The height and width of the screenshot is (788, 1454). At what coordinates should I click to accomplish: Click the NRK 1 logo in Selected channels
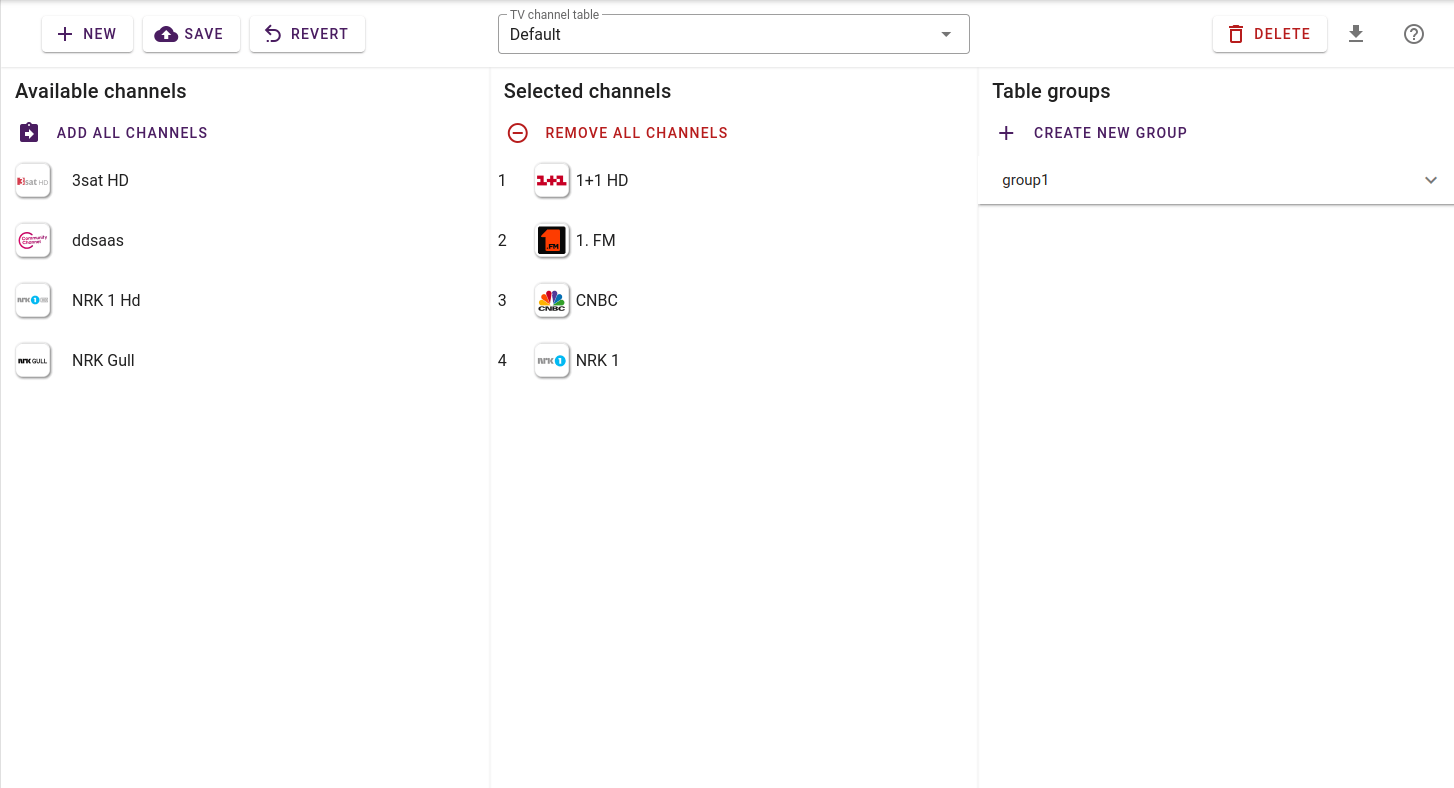coord(552,361)
